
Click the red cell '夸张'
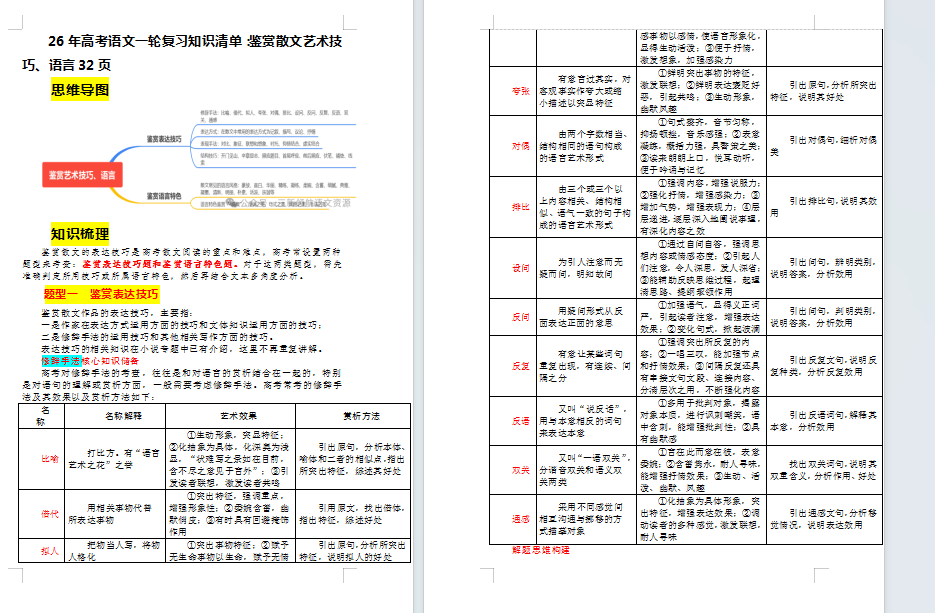point(521,91)
